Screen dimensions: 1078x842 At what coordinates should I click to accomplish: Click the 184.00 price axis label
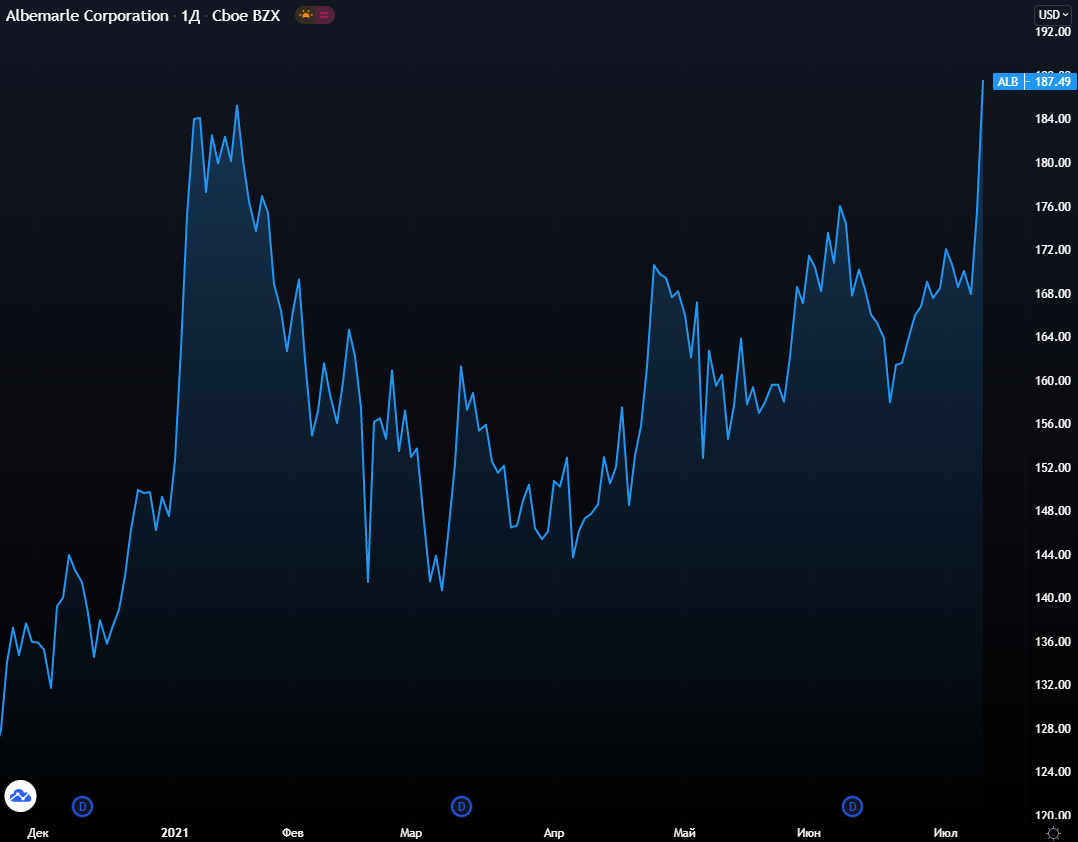[1053, 119]
